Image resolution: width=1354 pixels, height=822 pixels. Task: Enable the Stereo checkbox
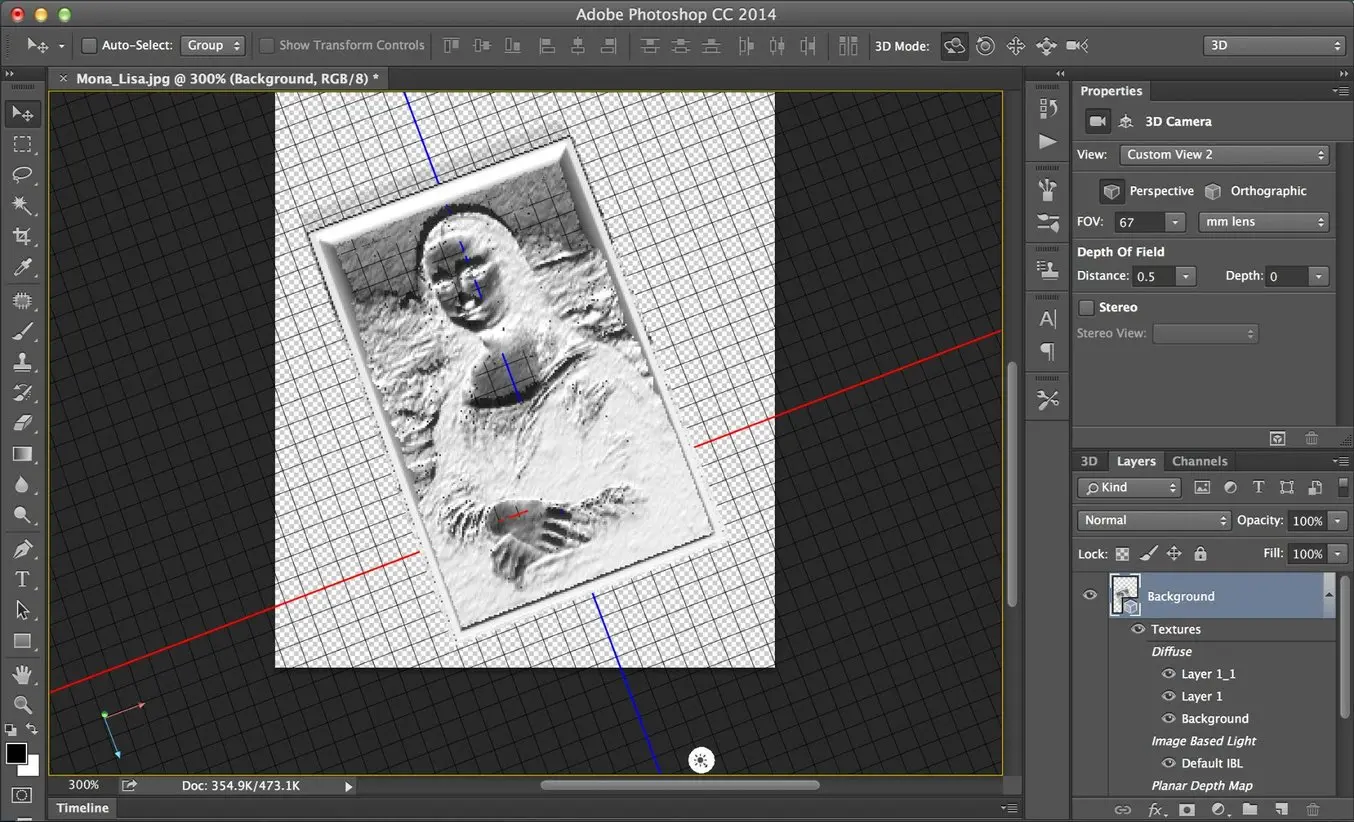pos(1086,308)
